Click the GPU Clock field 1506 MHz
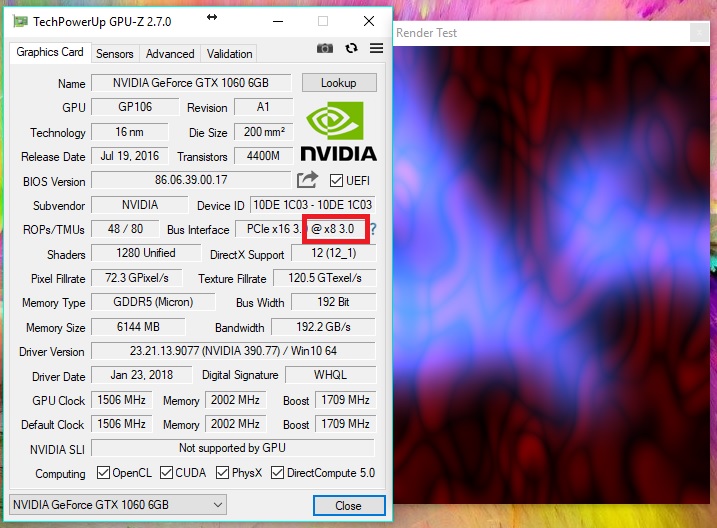The image size is (717, 528). coord(122,400)
